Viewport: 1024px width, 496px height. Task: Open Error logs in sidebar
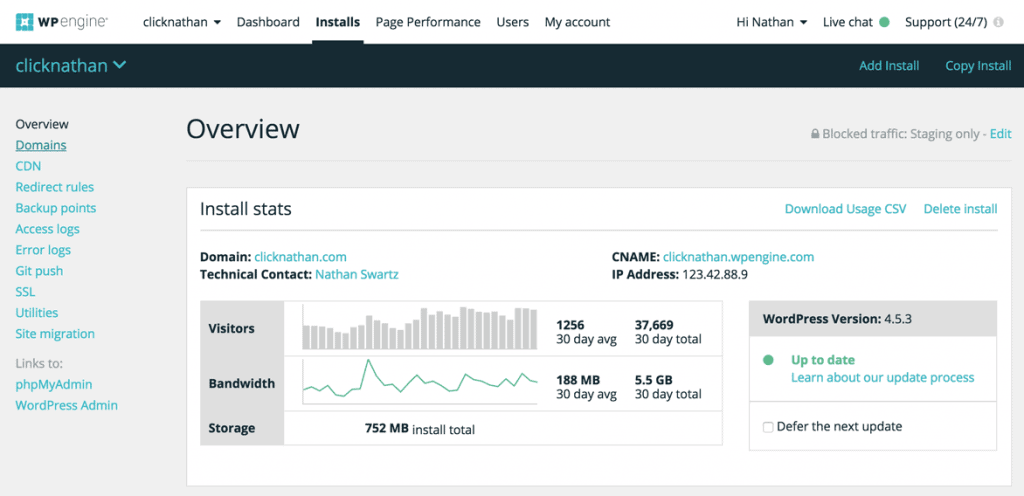click(43, 250)
